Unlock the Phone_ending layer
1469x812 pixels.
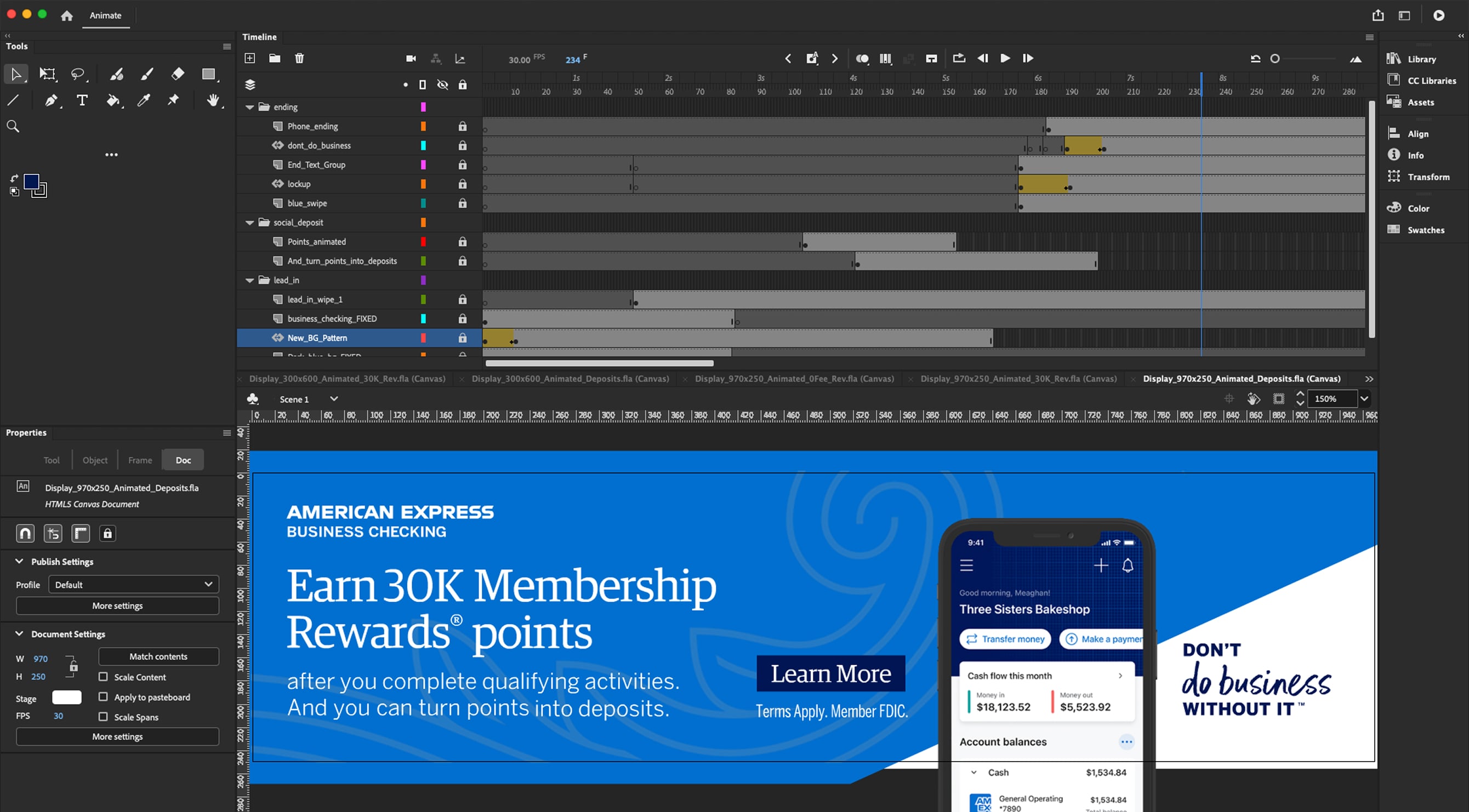[x=463, y=126]
